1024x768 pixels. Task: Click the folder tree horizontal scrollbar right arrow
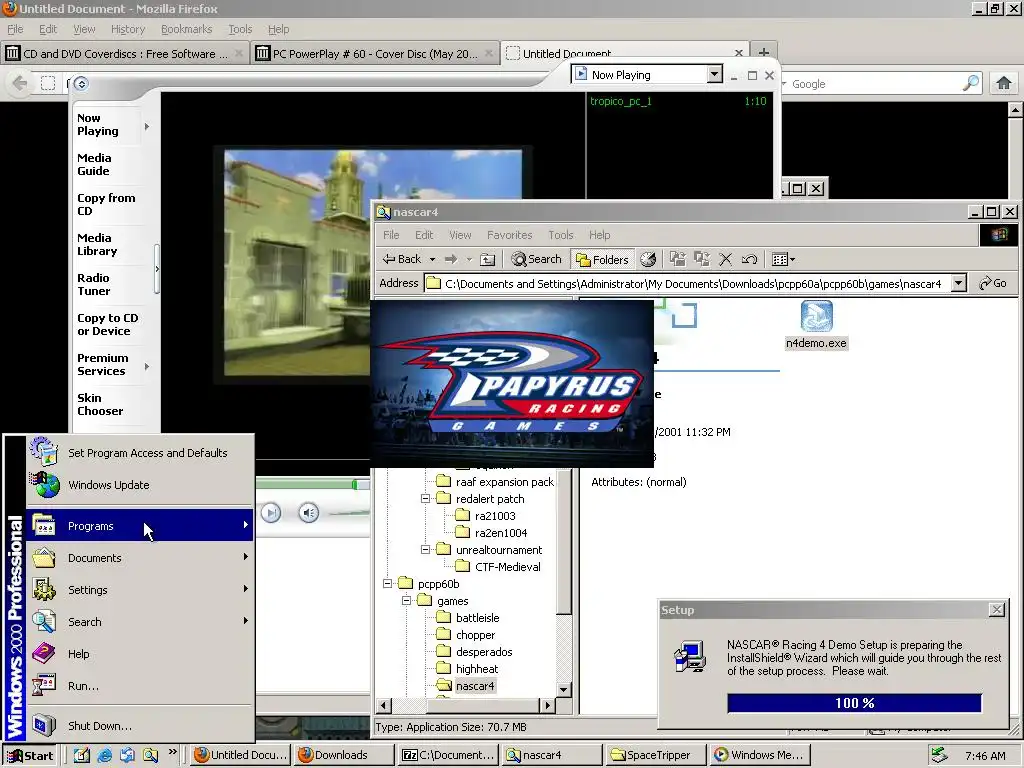tap(547, 705)
